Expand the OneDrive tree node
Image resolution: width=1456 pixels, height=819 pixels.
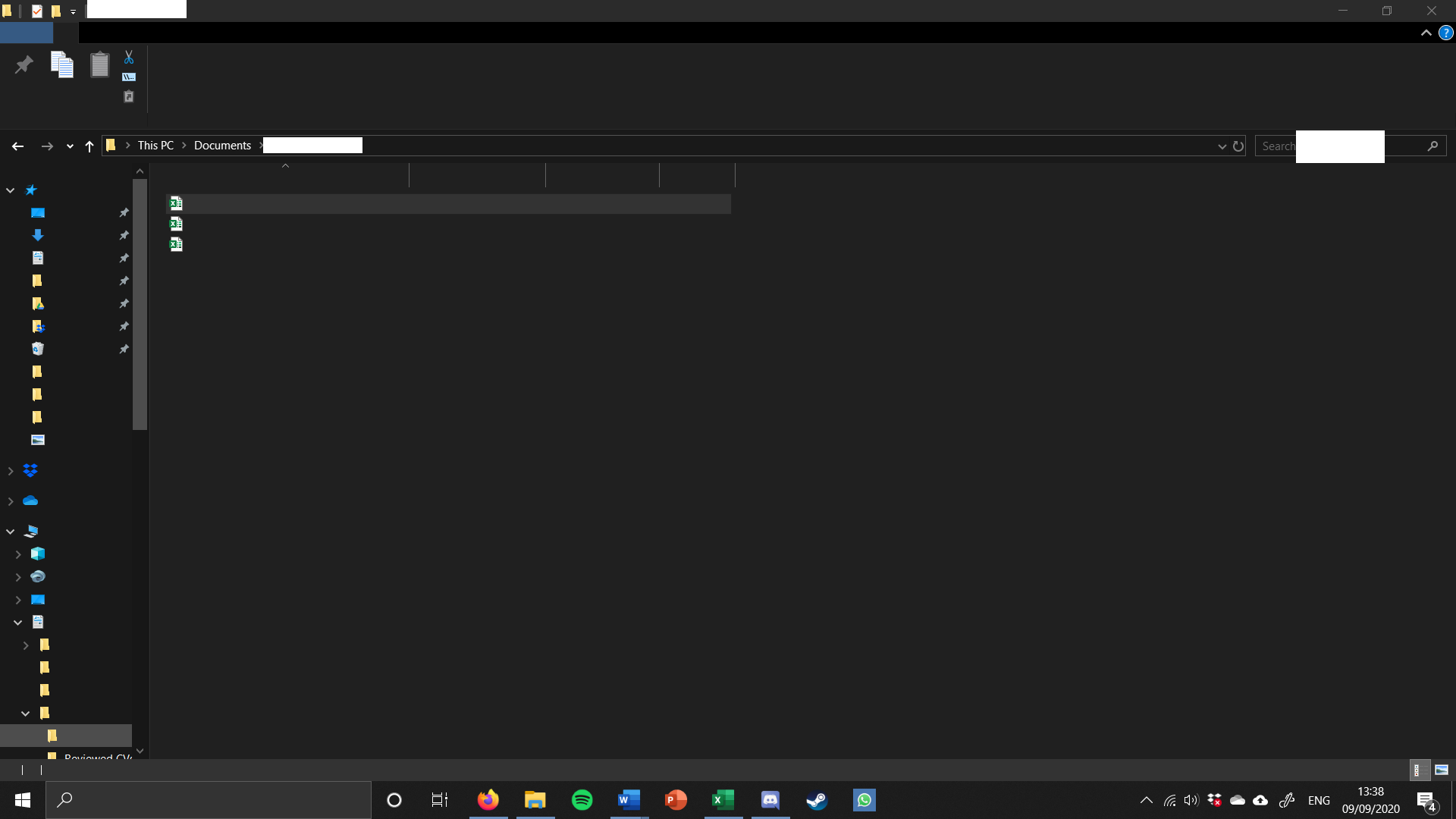tap(11, 501)
